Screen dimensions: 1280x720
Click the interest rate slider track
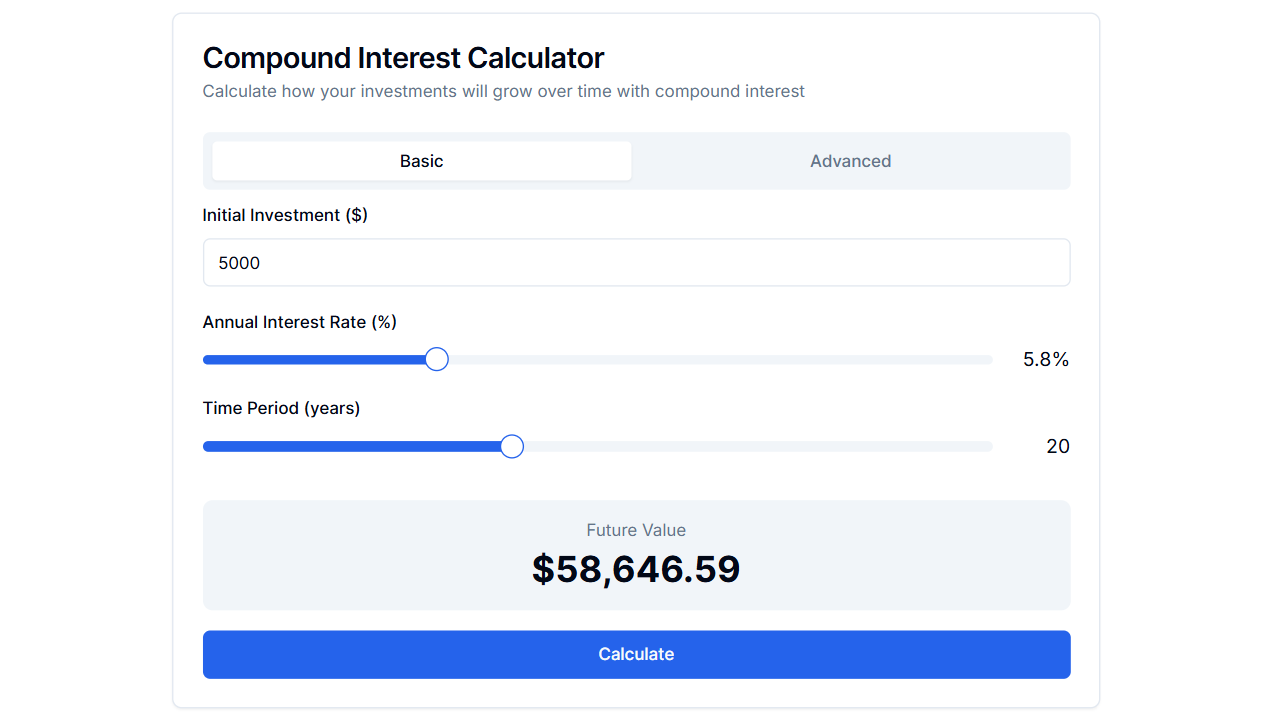(x=700, y=359)
